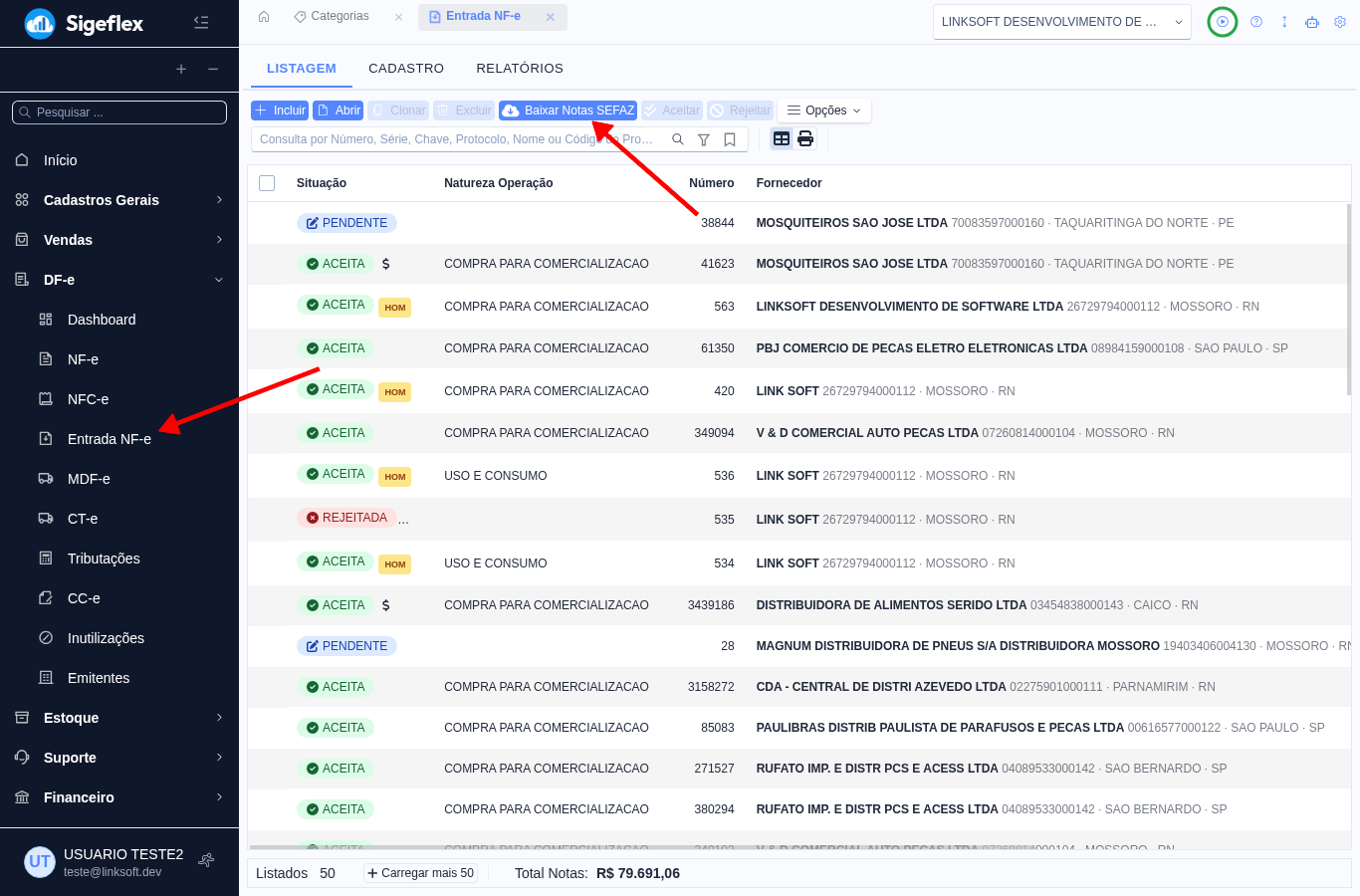Click the HOM badge on note 563
Image resolution: width=1360 pixels, height=896 pixels.
[x=395, y=308]
